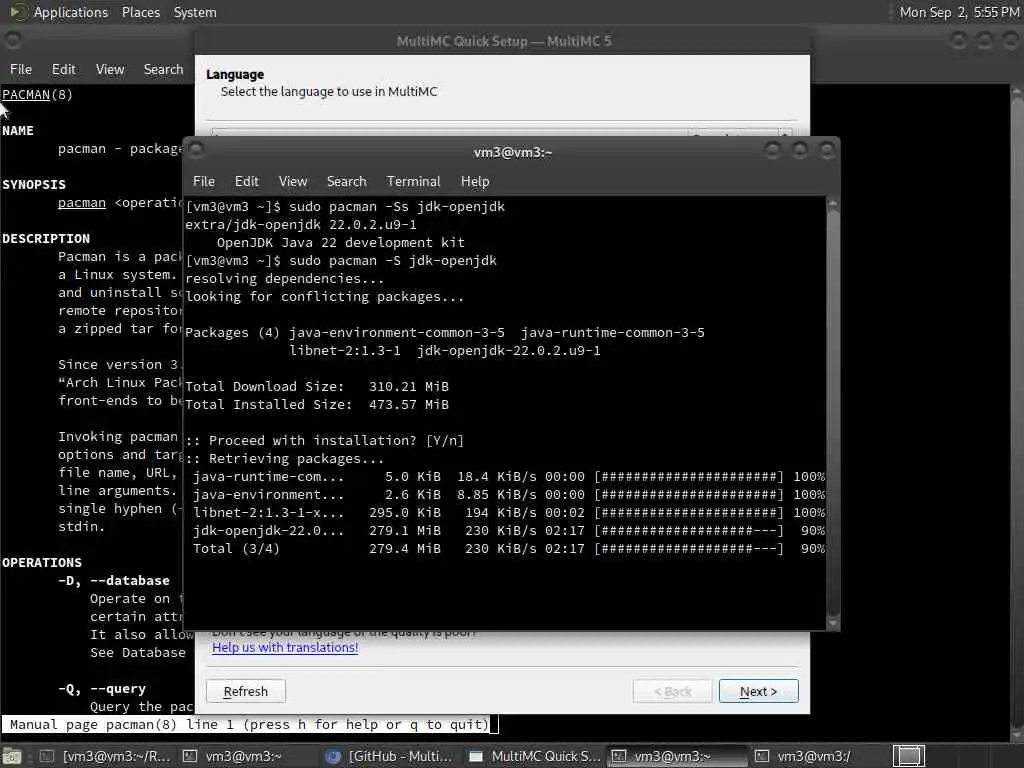Click 'Total Installed Size: 473.57 MiB' line
The width and height of the screenshot is (1024, 768).
[x=317, y=405]
